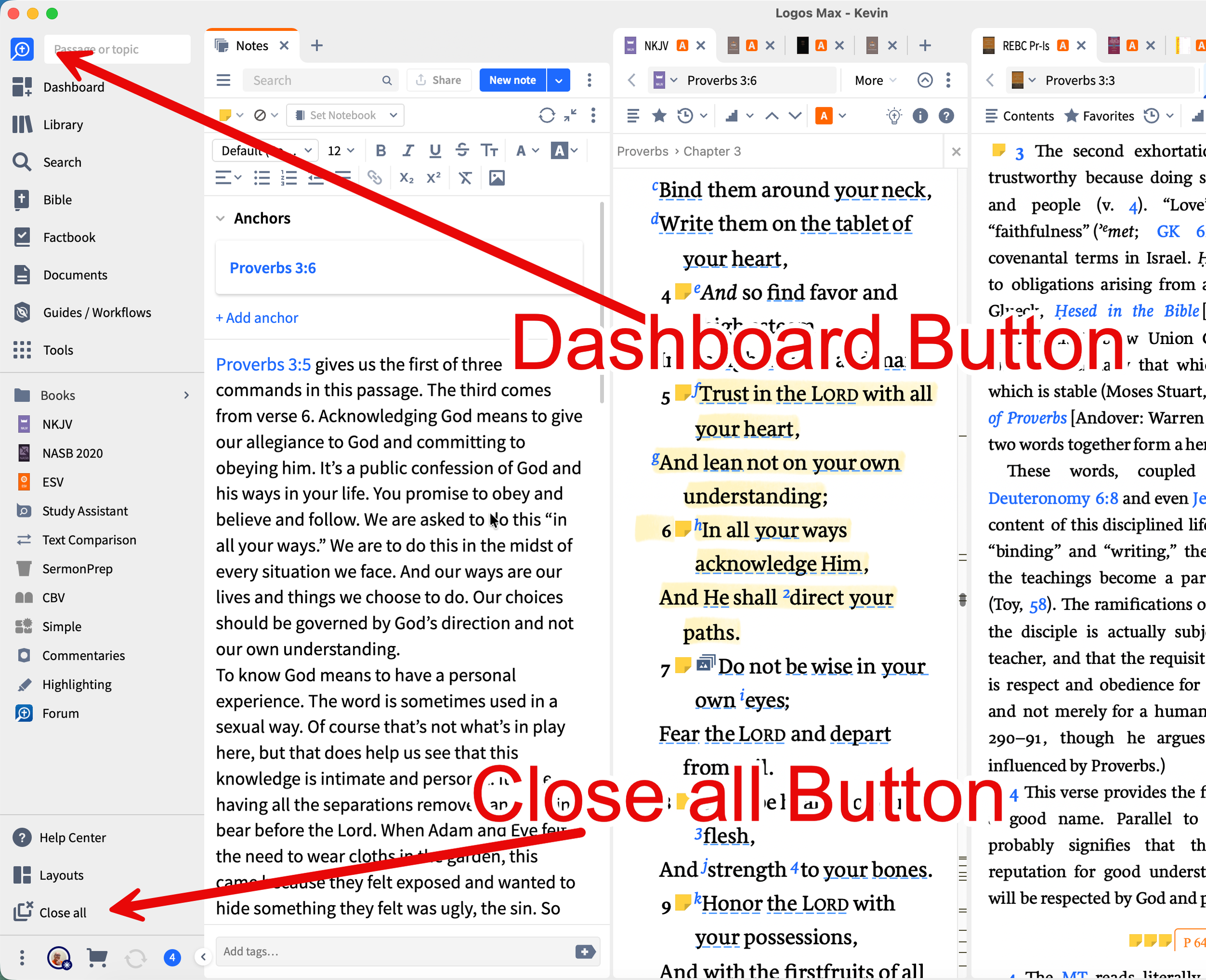This screenshot has width=1206, height=980.
Task: Click the New note button
Action: pos(512,80)
